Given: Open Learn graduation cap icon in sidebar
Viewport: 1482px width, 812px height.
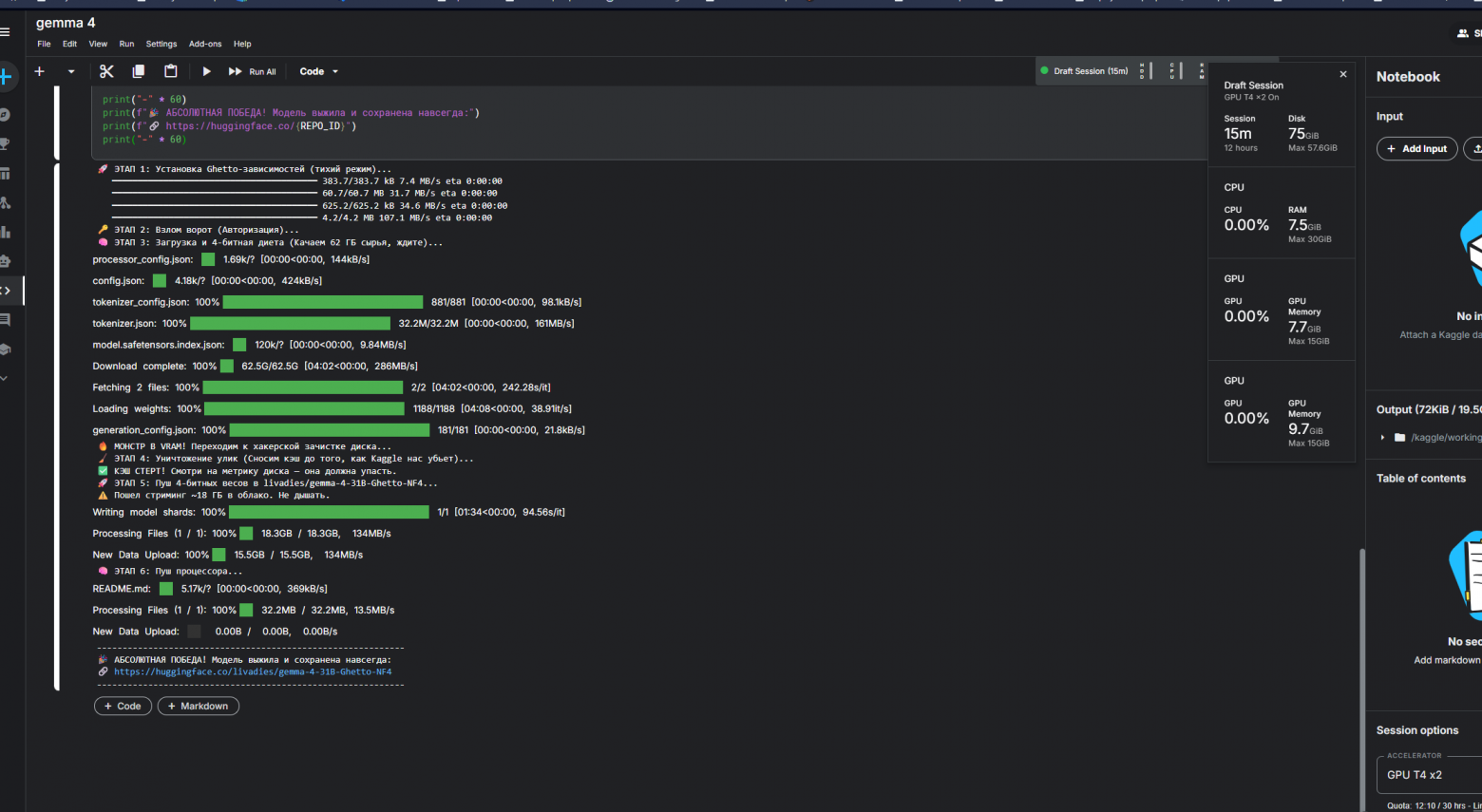Looking at the screenshot, I should [5, 349].
